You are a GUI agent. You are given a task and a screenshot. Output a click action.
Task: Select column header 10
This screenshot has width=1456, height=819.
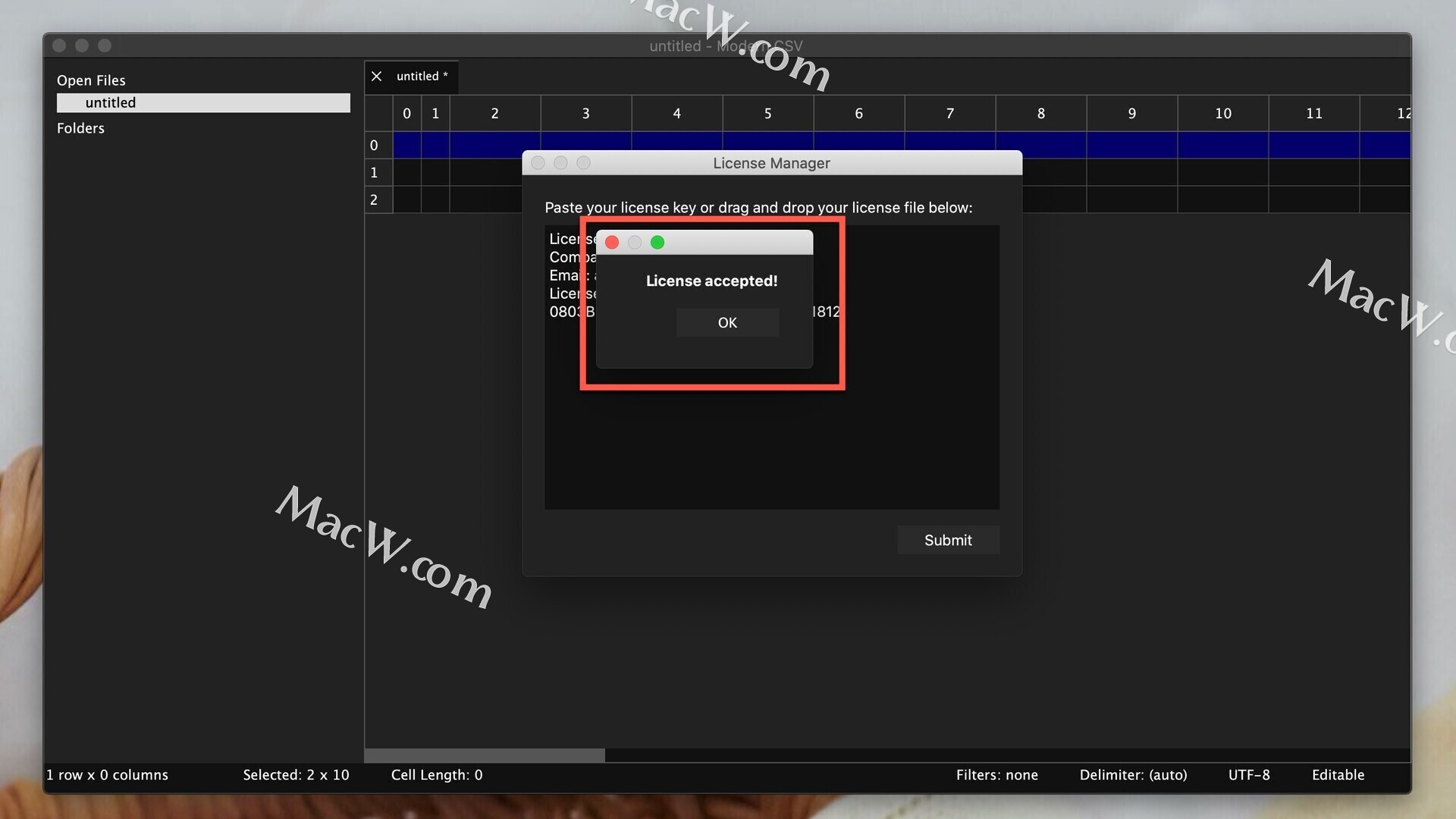(1223, 113)
